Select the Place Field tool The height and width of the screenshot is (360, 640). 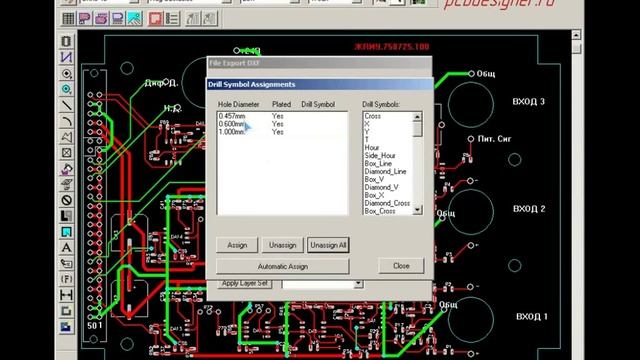coord(67,279)
